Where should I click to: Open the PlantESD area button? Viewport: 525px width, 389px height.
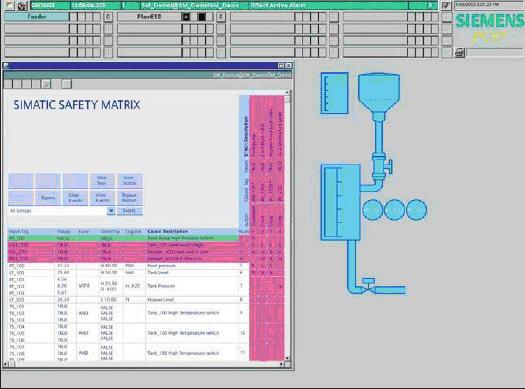click(149, 16)
